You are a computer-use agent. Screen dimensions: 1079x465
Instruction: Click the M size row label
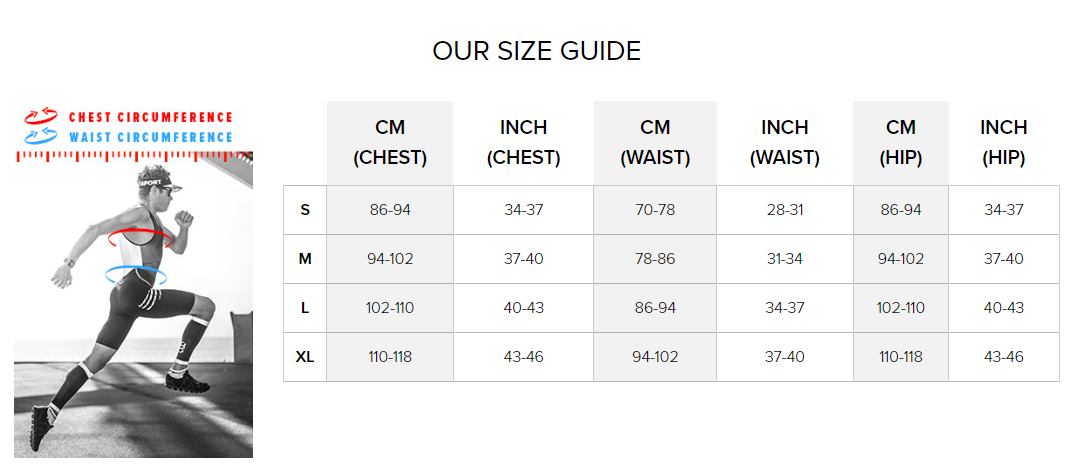[305, 259]
